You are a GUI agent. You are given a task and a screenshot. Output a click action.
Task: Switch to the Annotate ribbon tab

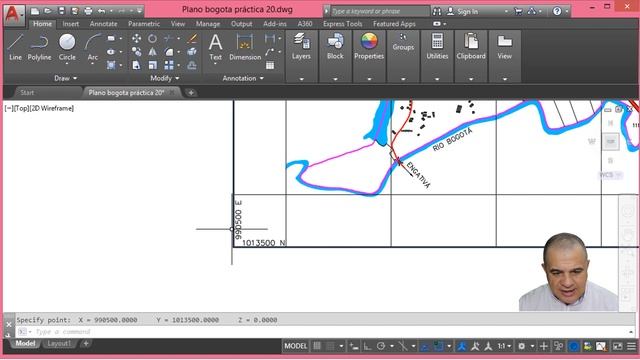coord(103,24)
